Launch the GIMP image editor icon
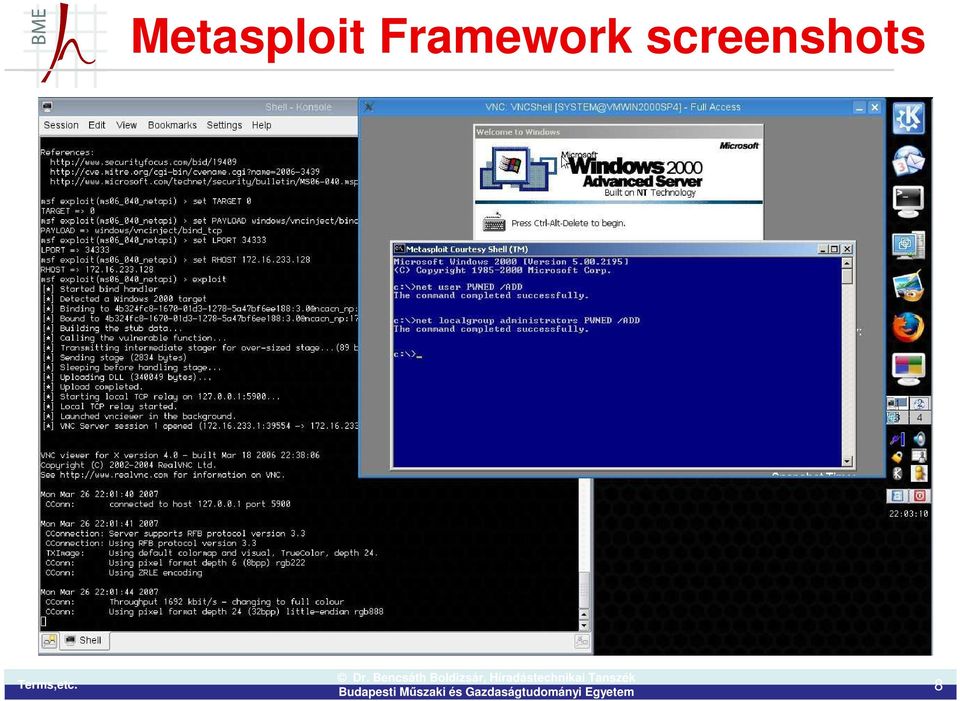 pos(909,286)
